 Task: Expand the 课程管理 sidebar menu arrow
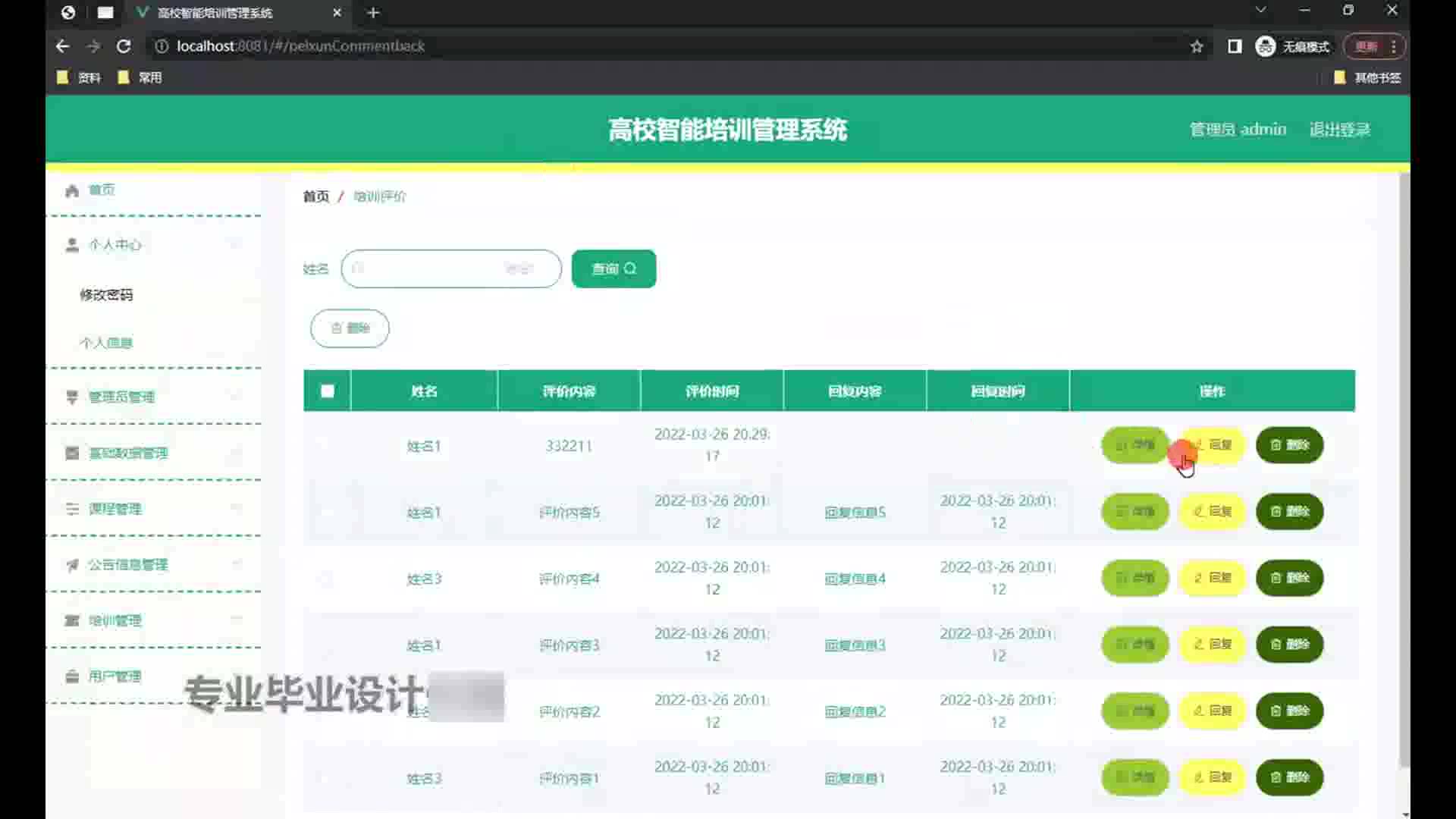click(x=237, y=509)
